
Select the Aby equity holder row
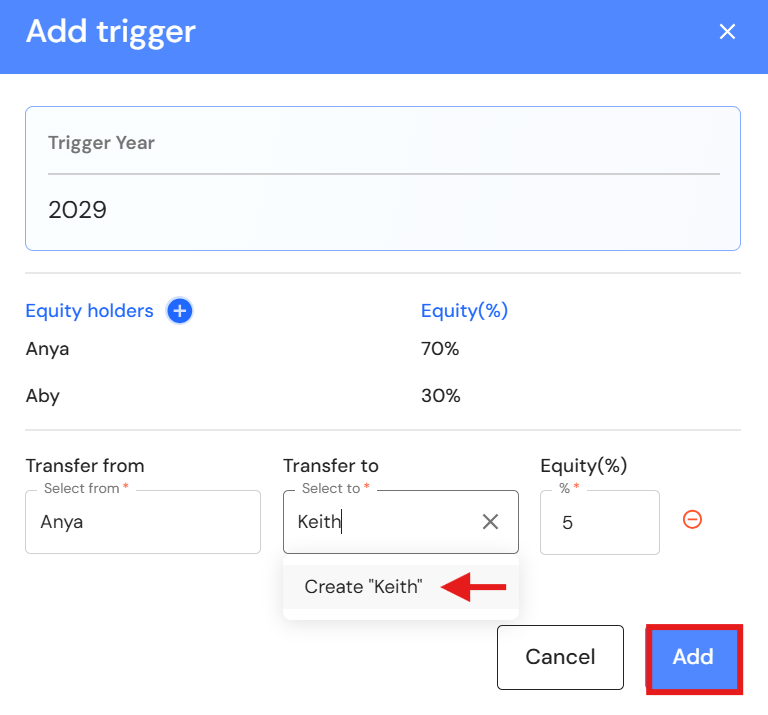[43, 396]
